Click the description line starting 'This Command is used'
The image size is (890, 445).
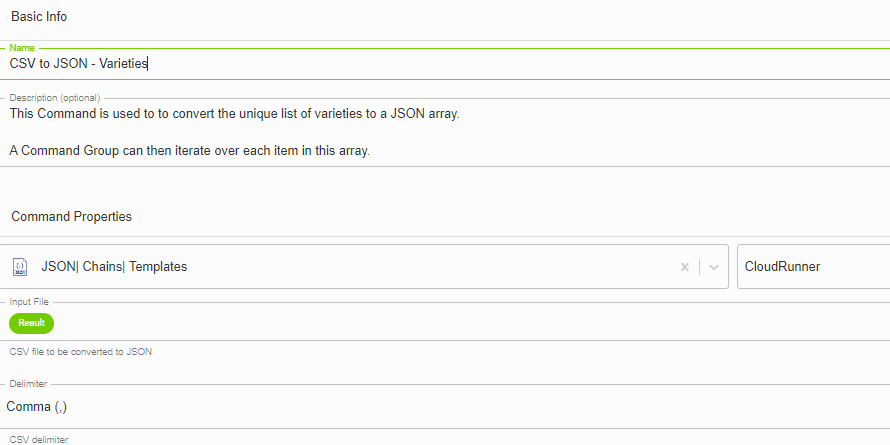click(x=234, y=114)
